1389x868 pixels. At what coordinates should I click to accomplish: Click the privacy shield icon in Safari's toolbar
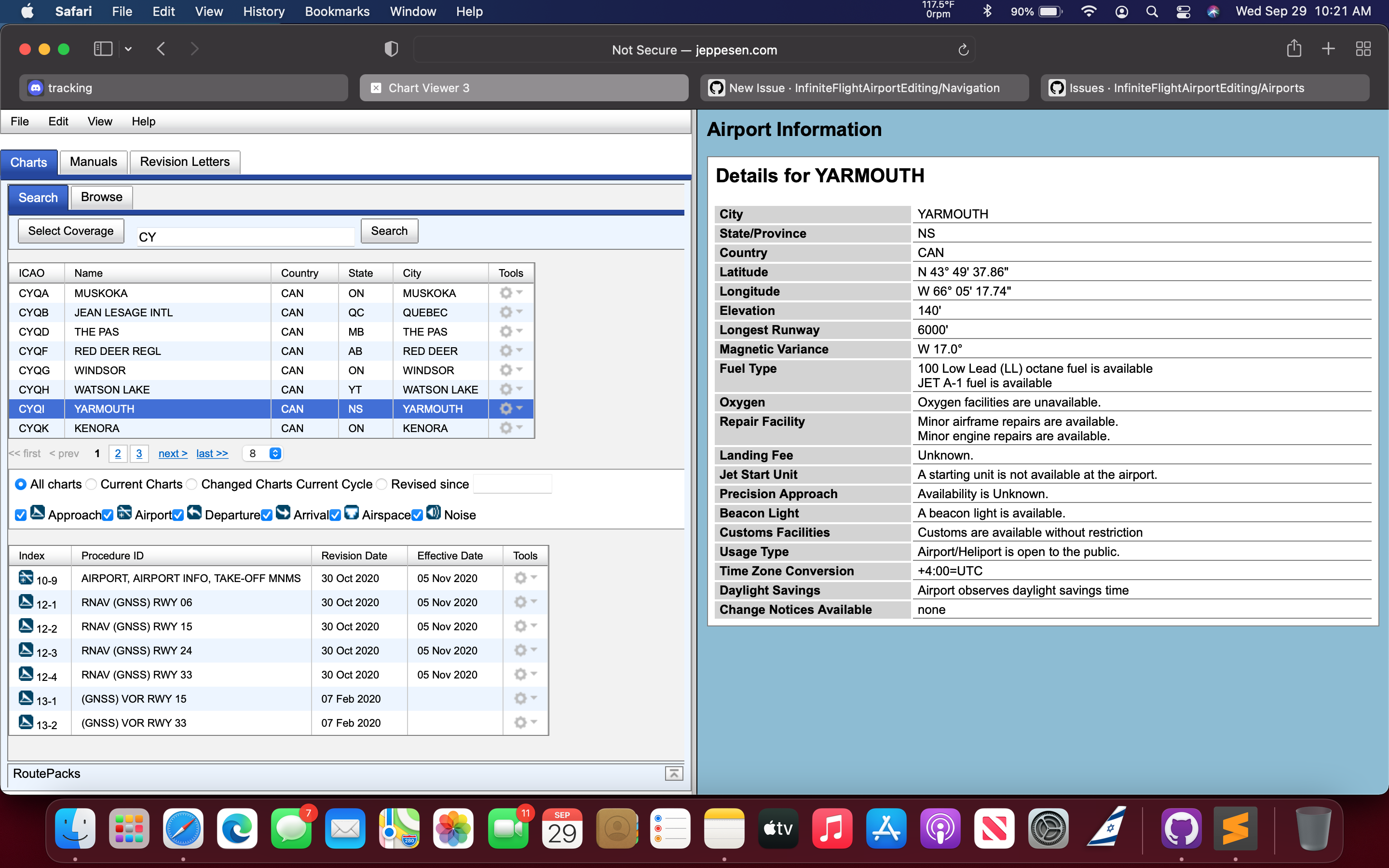(x=391, y=49)
